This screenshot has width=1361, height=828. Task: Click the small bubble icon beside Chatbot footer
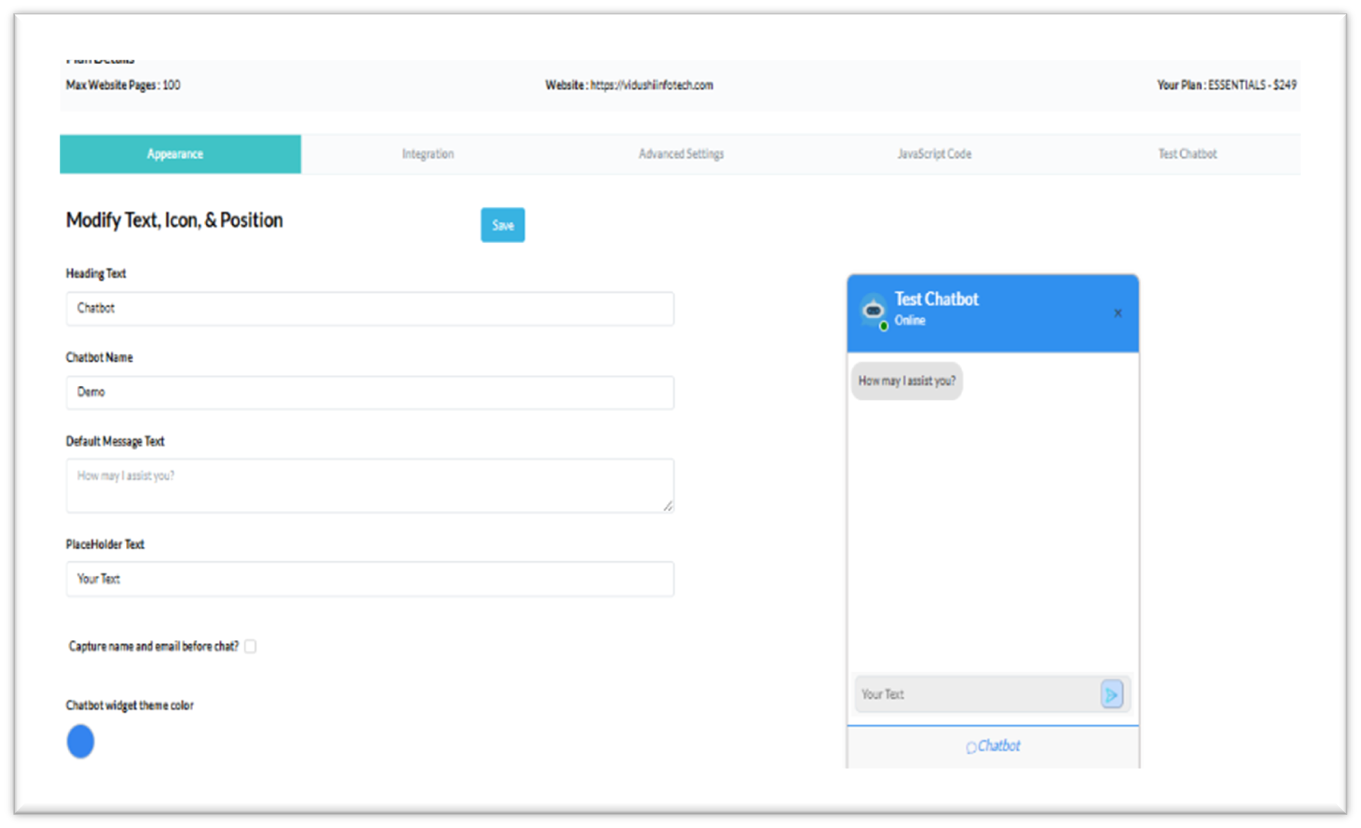coord(970,748)
